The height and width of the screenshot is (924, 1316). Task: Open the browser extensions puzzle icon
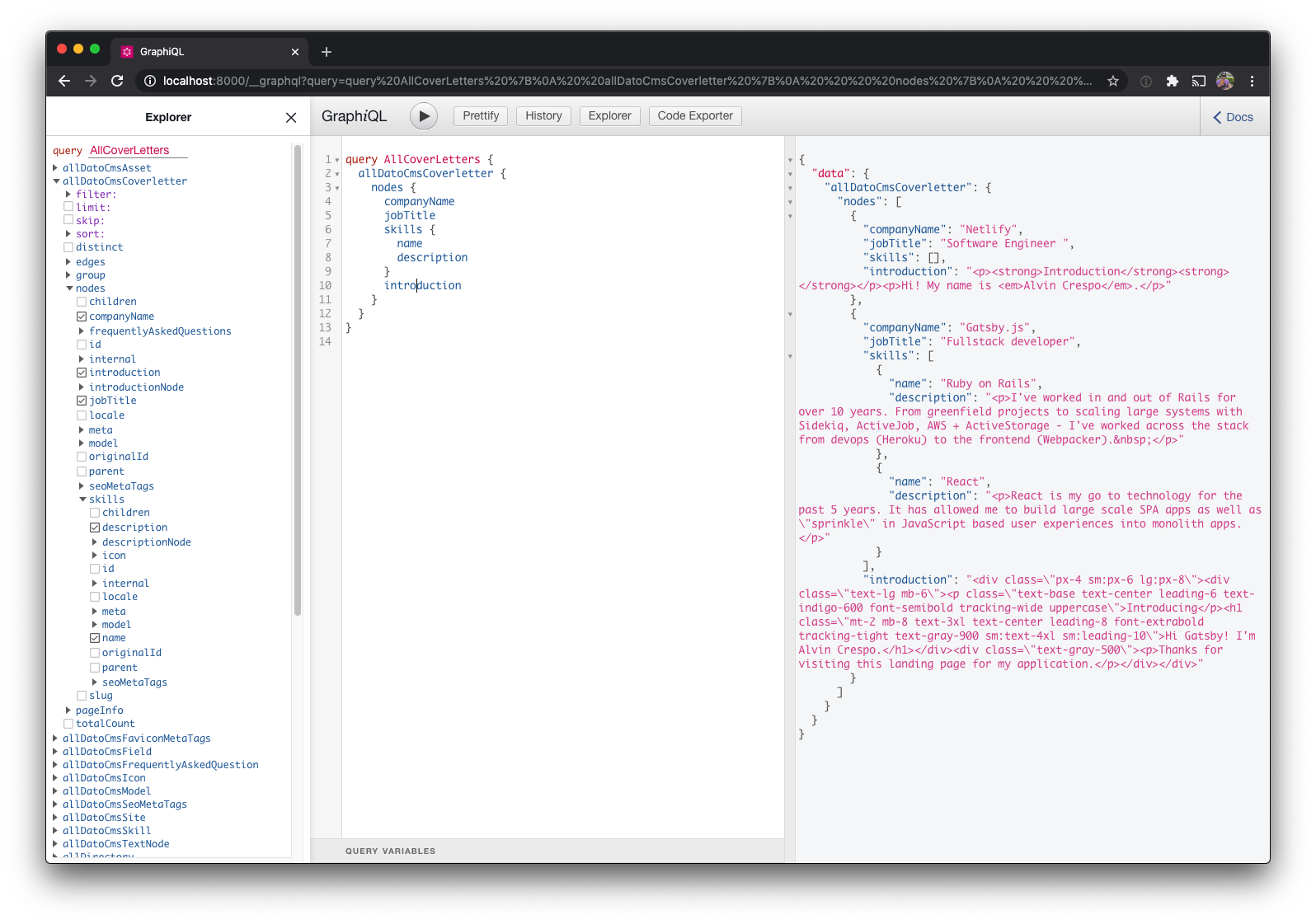click(1172, 81)
